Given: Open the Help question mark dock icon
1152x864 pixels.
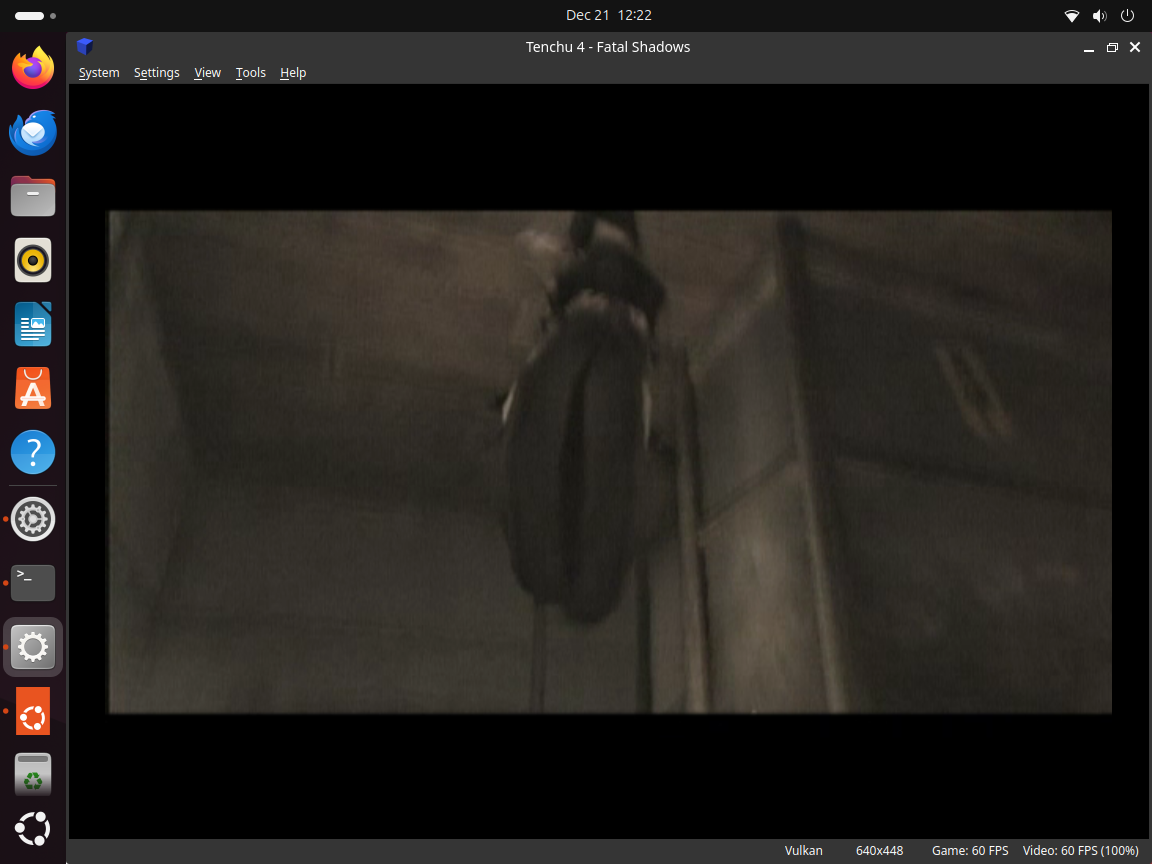Looking at the screenshot, I should coord(33,452).
